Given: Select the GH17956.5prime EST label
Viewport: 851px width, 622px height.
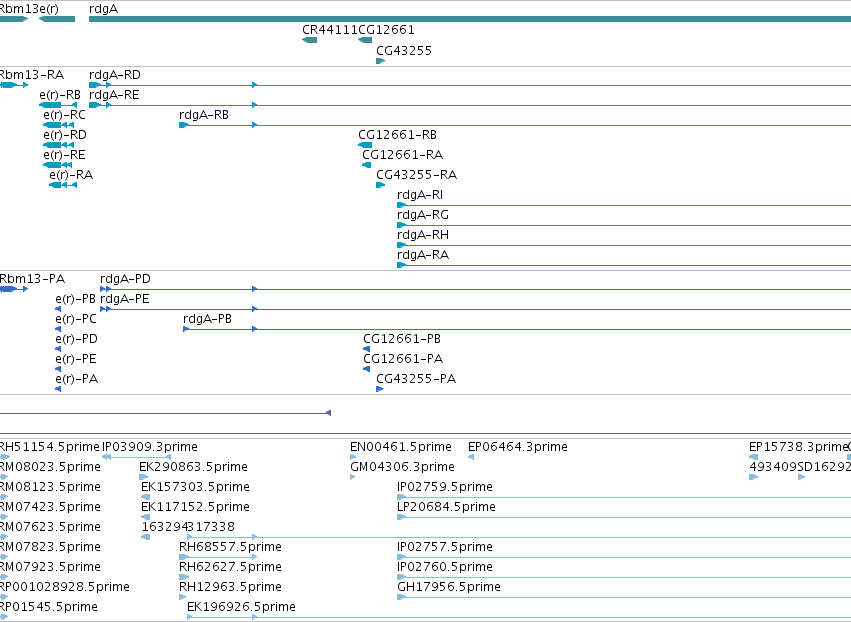Looking at the screenshot, I should [x=449, y=587].
